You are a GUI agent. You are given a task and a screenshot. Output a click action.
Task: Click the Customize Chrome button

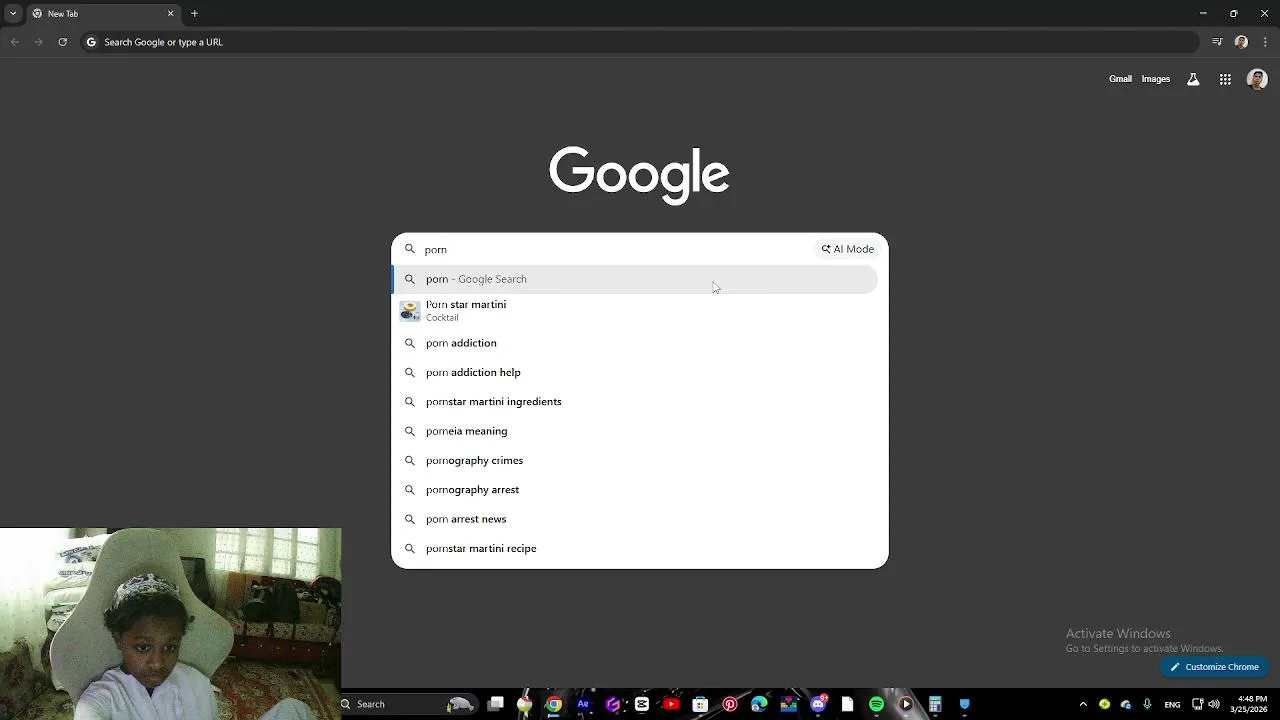(1214, 667)
